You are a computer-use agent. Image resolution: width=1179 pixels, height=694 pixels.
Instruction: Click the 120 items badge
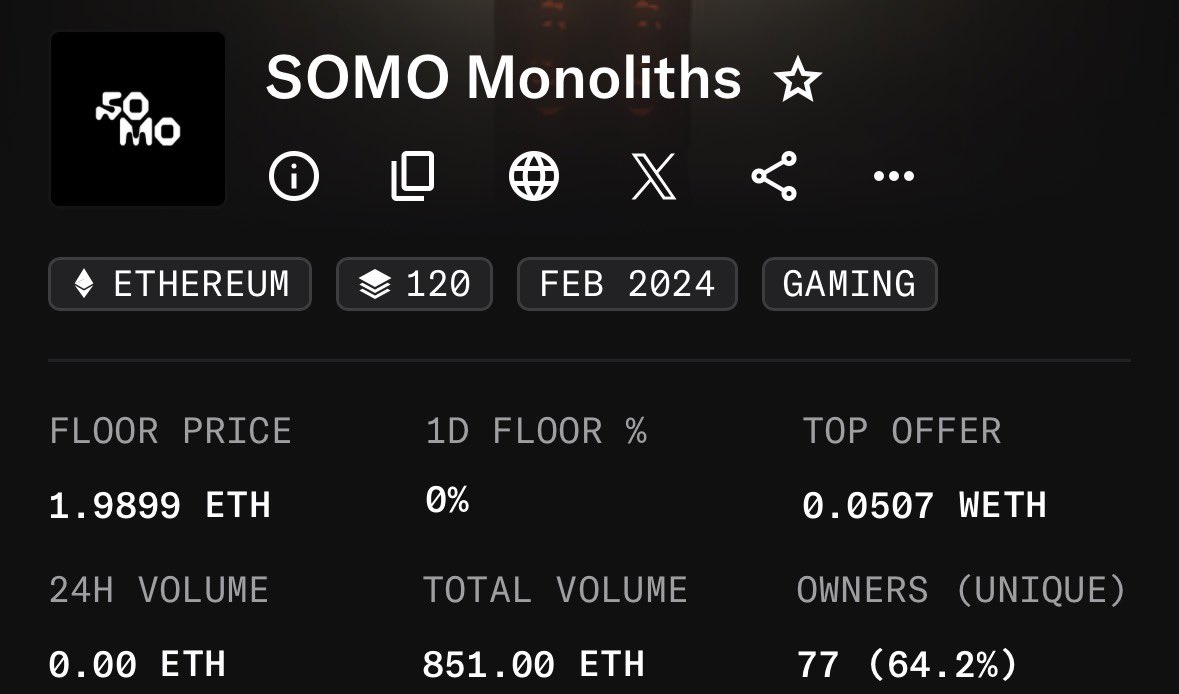(x=414, y=284)
